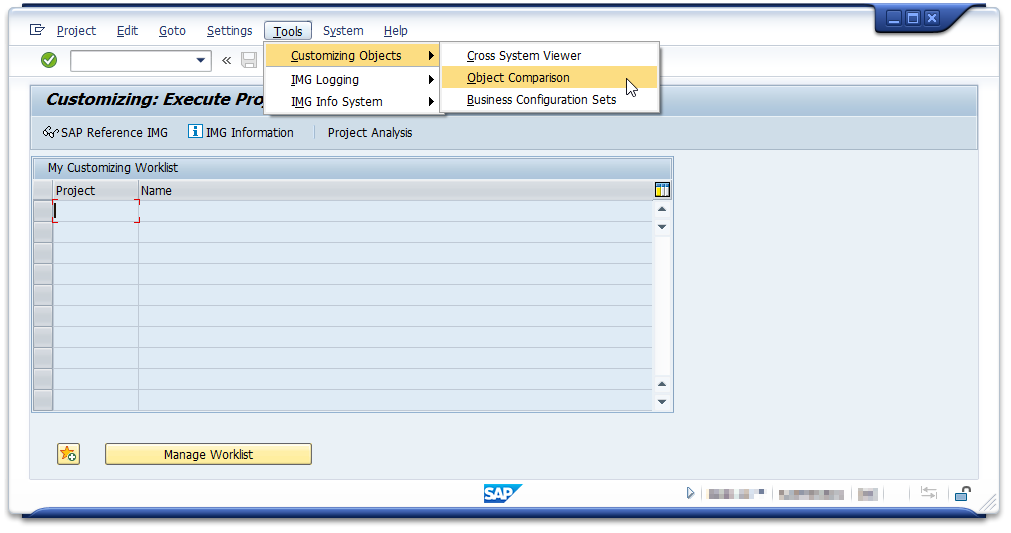
Task: Click the IMG Information info icon
Action: tap(195, 131)
